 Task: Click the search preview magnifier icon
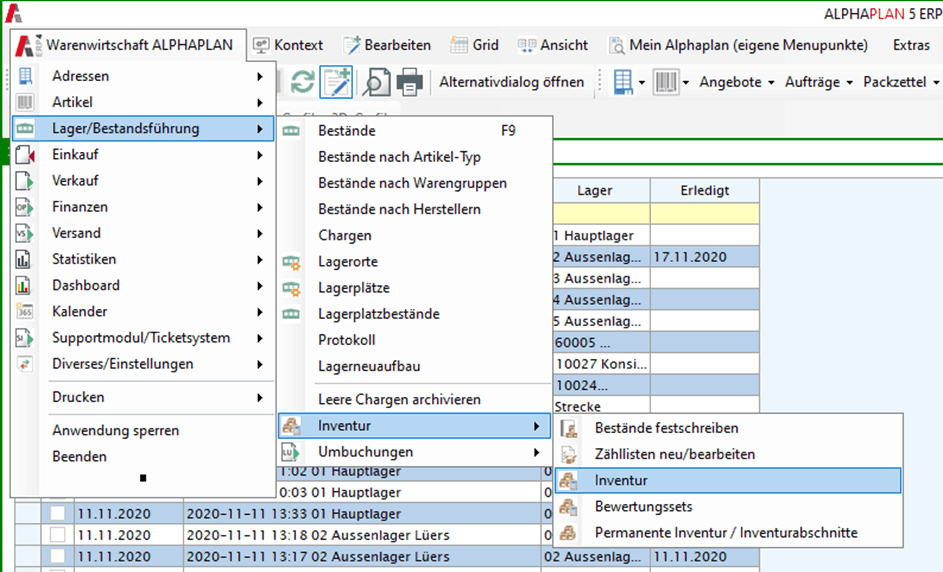coord(376,82)
